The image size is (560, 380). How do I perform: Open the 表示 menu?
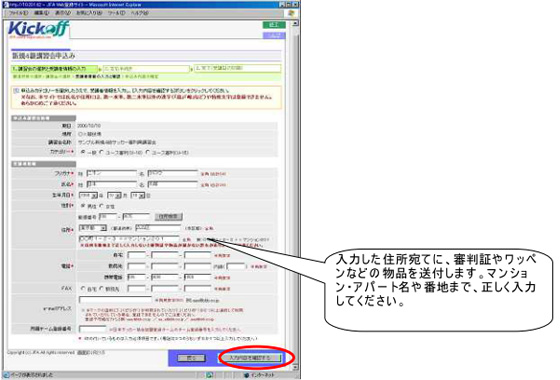62,13
